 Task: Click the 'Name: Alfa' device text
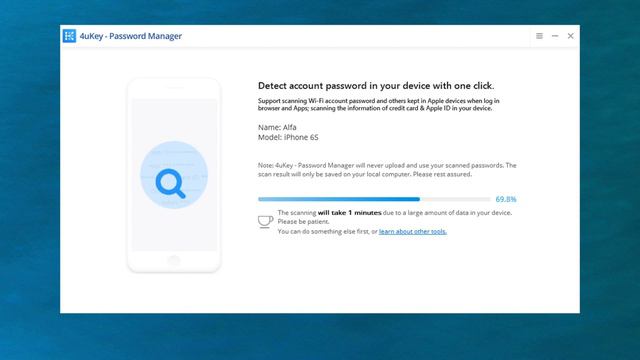[277, 127]
